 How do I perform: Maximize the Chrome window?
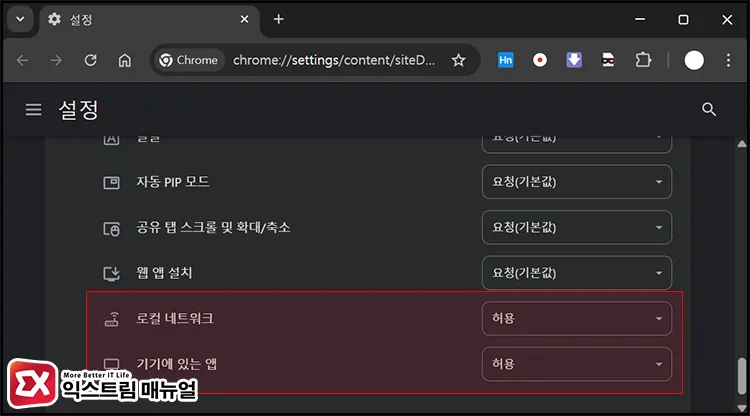pos(684,19)
